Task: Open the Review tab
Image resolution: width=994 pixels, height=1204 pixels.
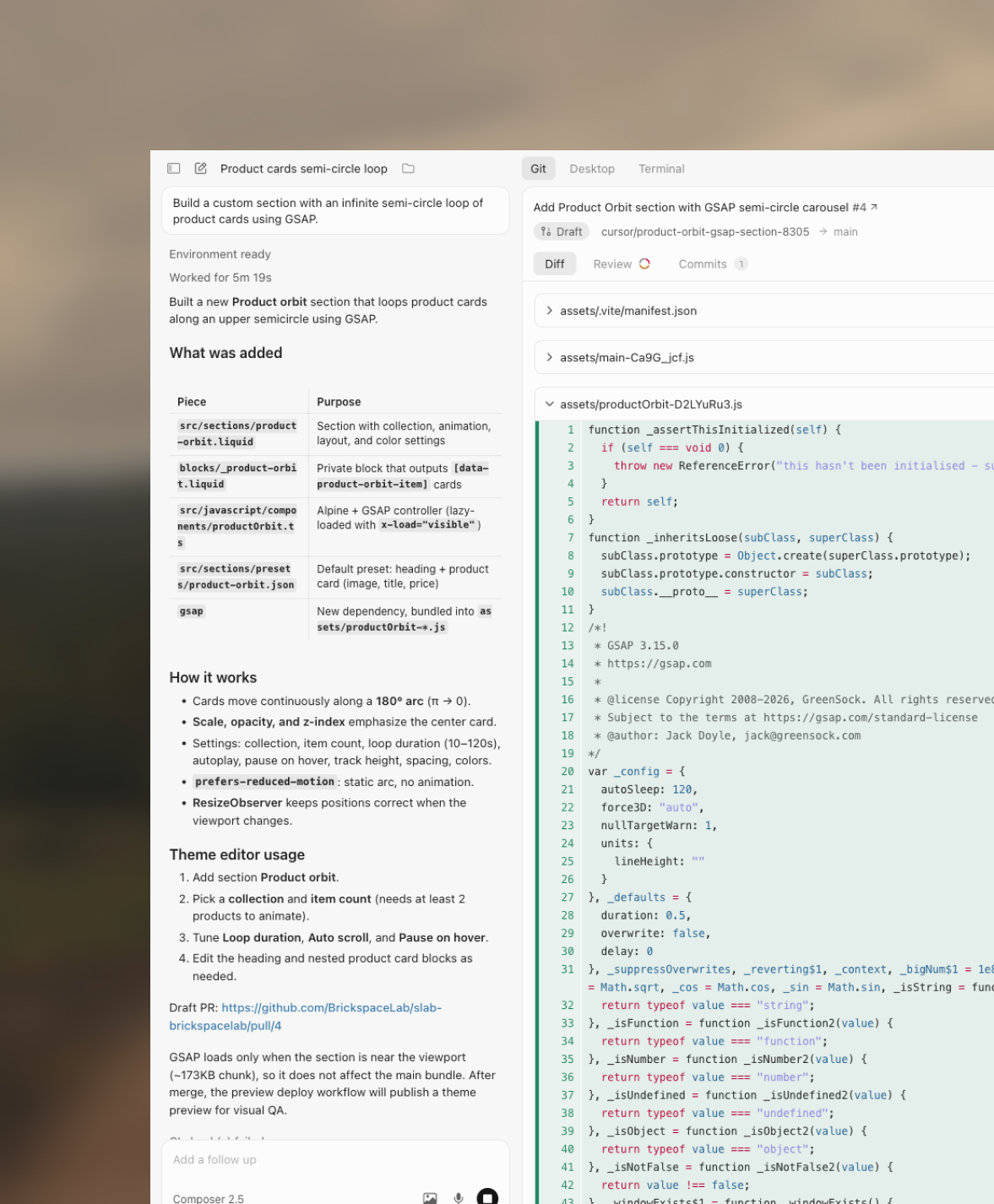Action: pos(622,264)
